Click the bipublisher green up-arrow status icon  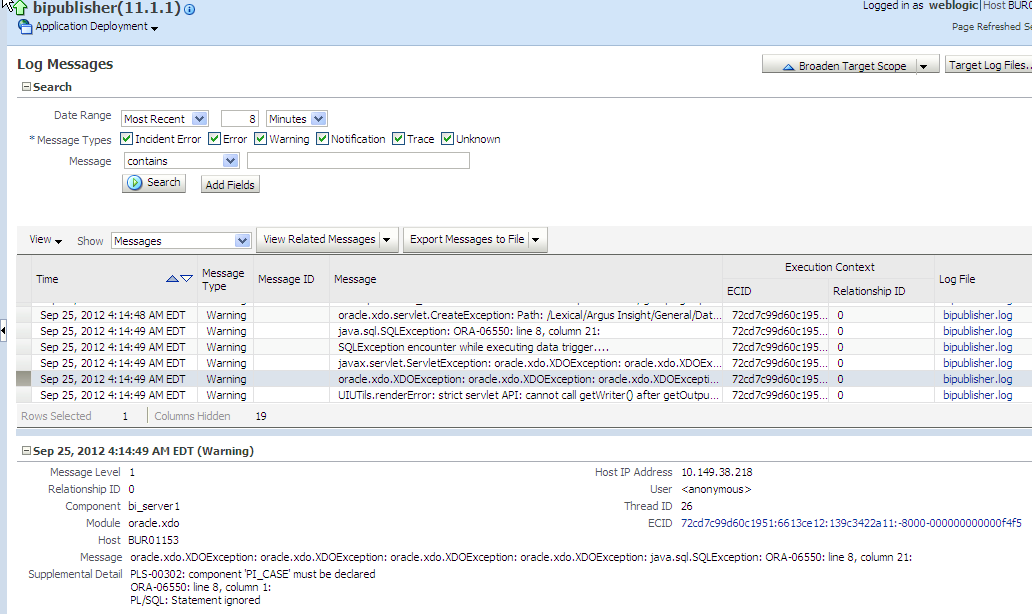coord(20,8)
